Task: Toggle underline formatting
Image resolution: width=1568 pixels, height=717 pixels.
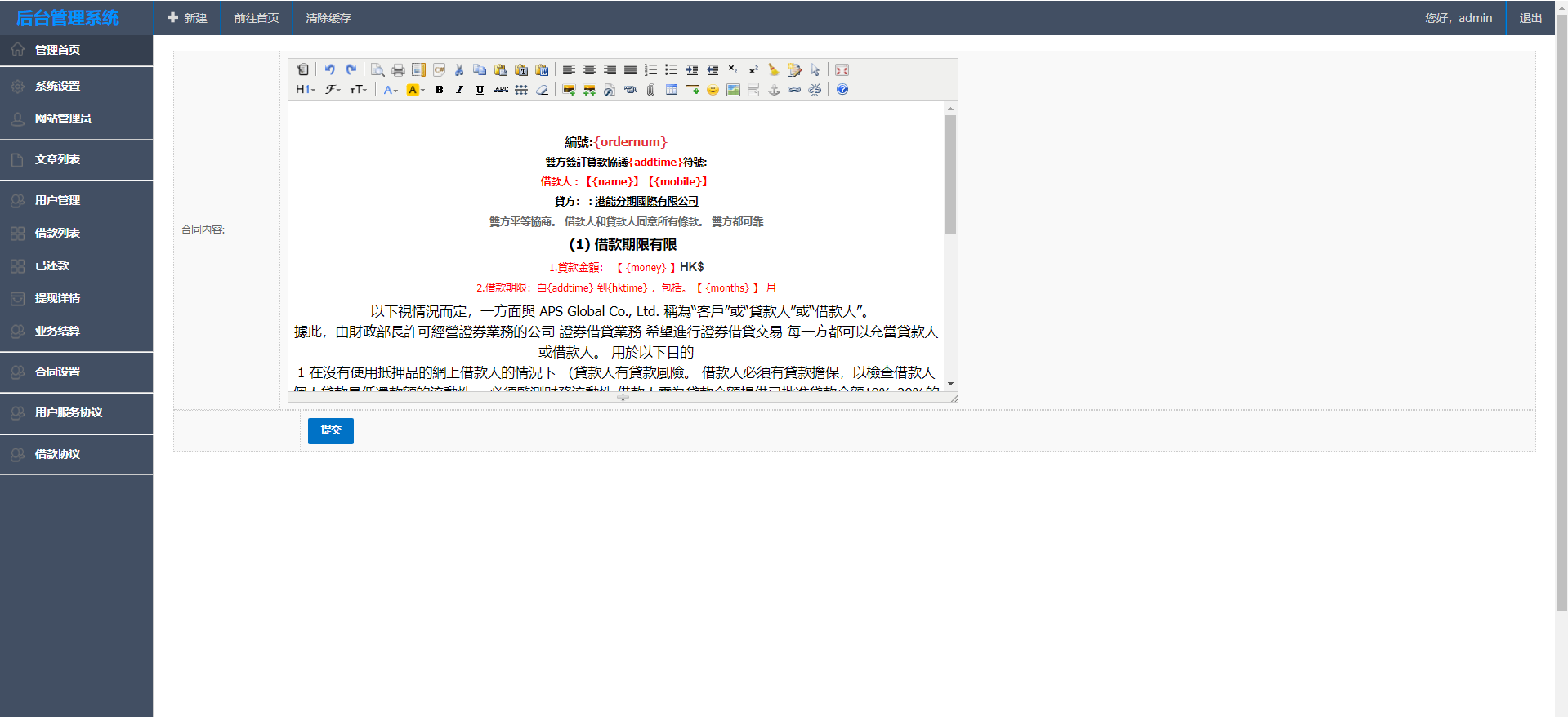Action: pyautogui.click(x=480, y=90)
